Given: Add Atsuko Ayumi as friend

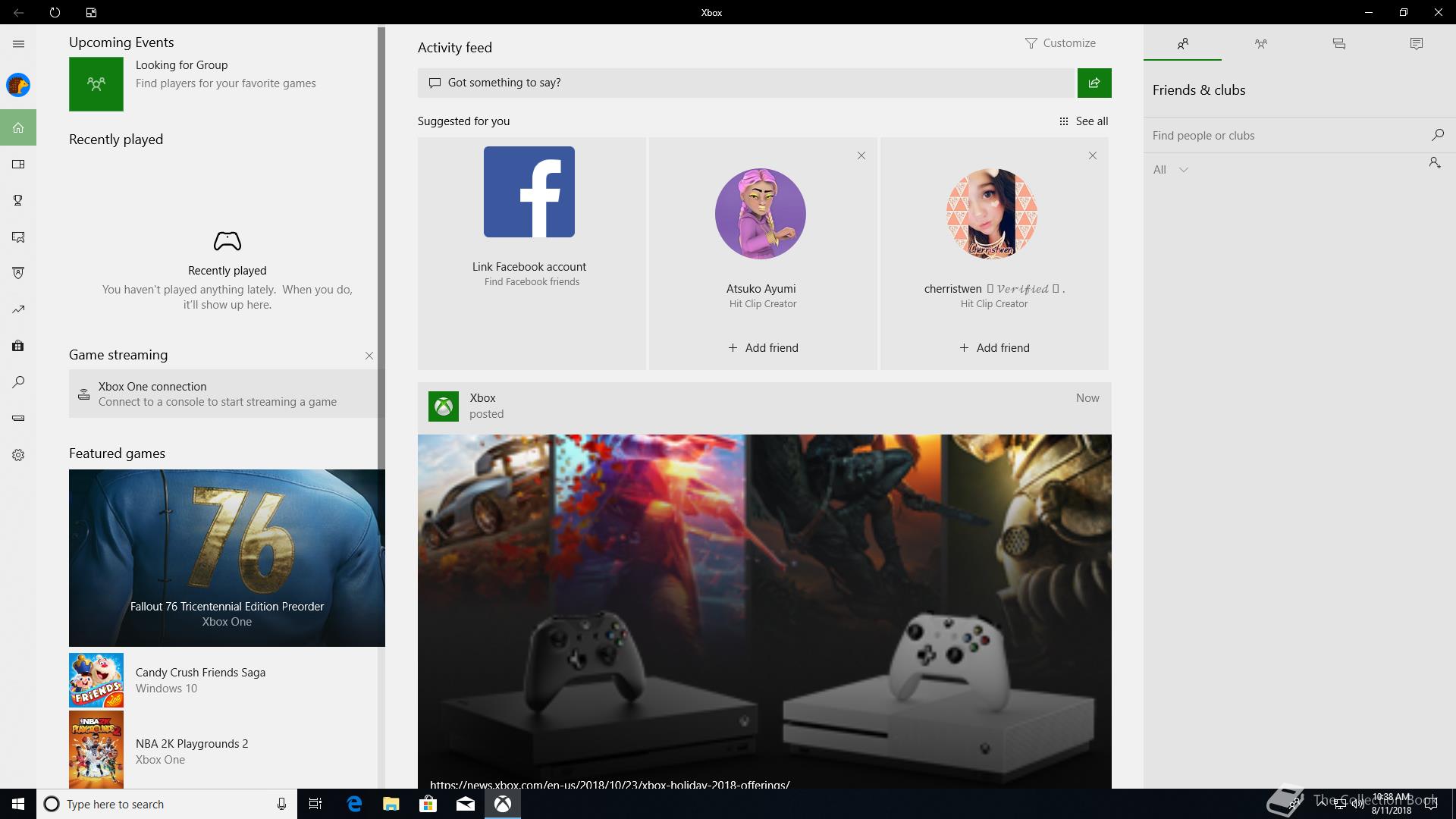Looking at the screenshot, I should point(763,348).
